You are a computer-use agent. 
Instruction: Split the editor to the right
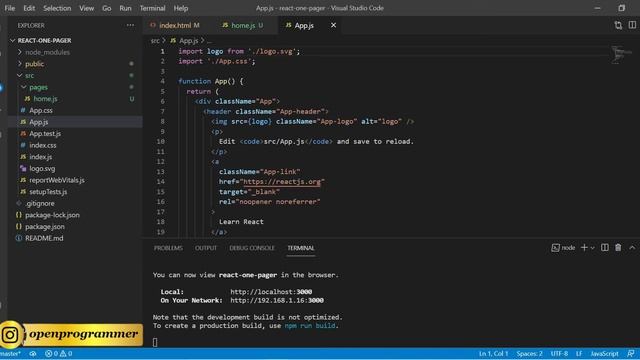632,25
